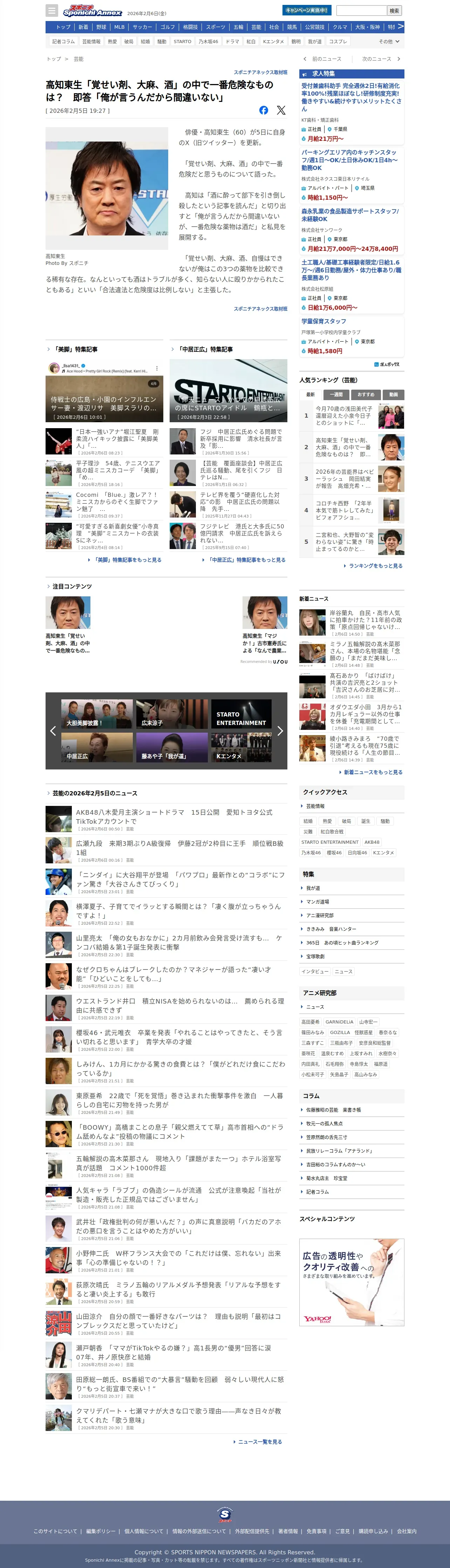
Task: Expand 記者コラム column item
Action: tap(352, 1191)
